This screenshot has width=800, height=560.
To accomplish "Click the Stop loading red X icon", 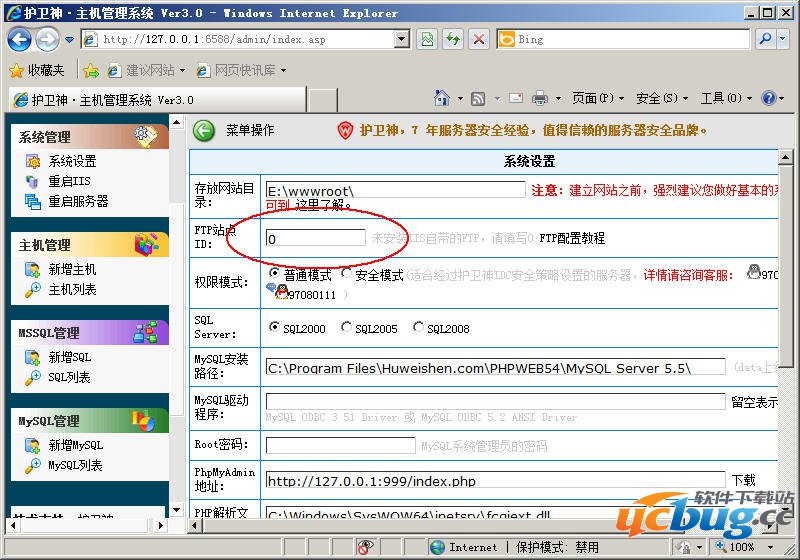I will pos(479,39).
